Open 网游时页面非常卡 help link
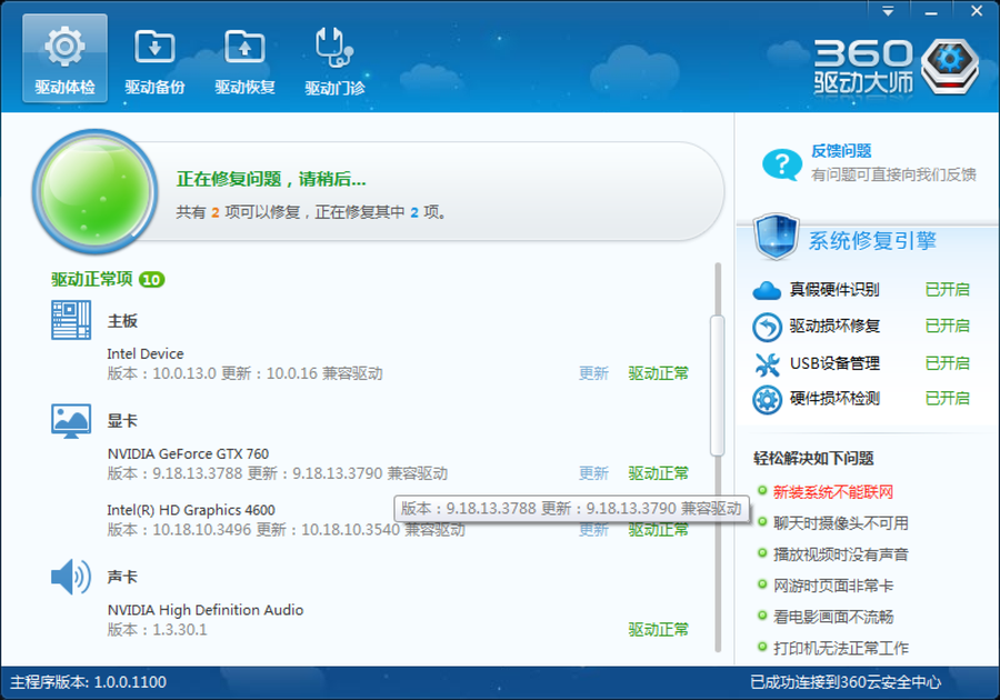The width and height of the screenshot is (1000, 700). click(833, 585)
